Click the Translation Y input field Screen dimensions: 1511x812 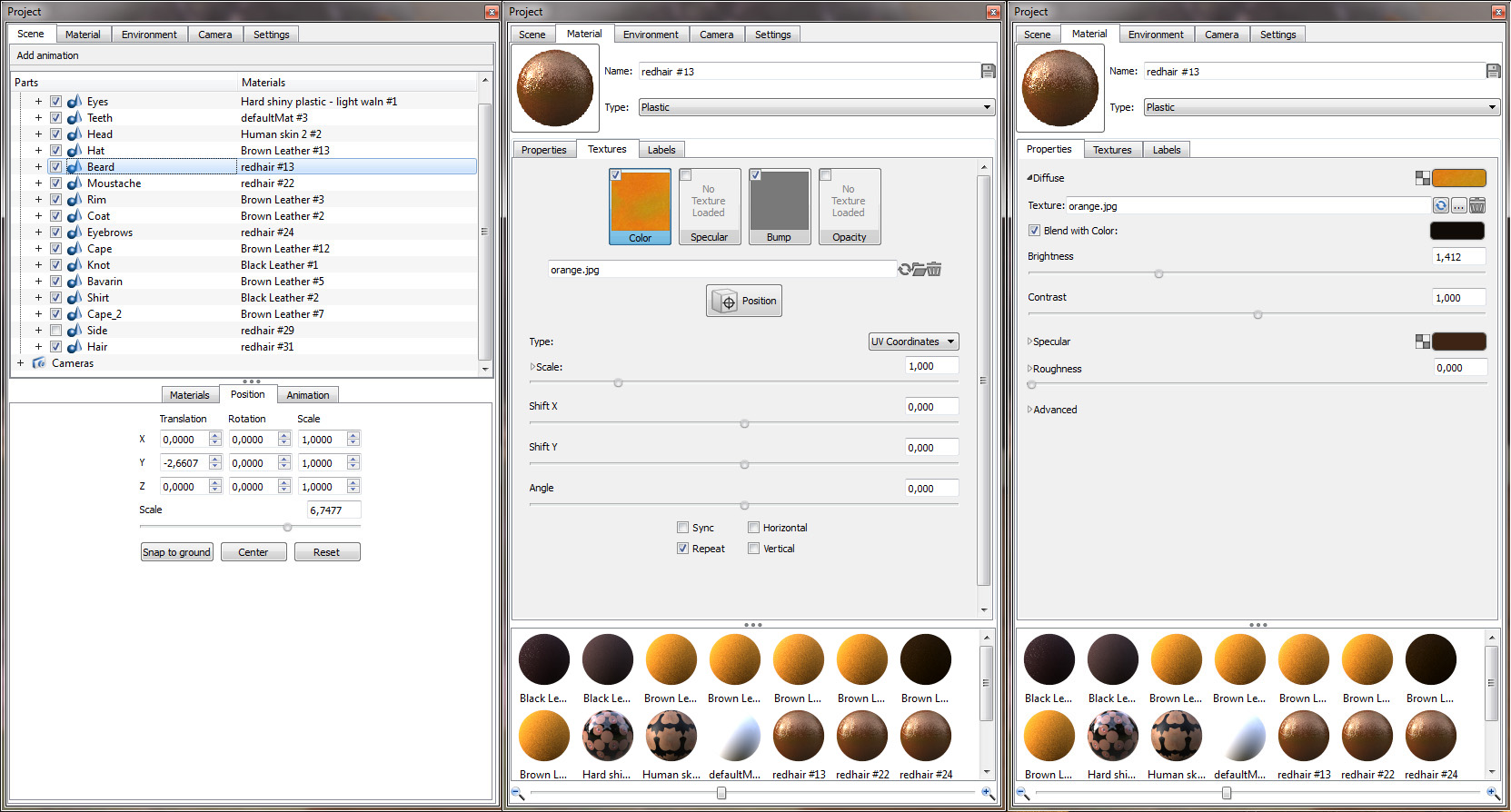point(184,463)
